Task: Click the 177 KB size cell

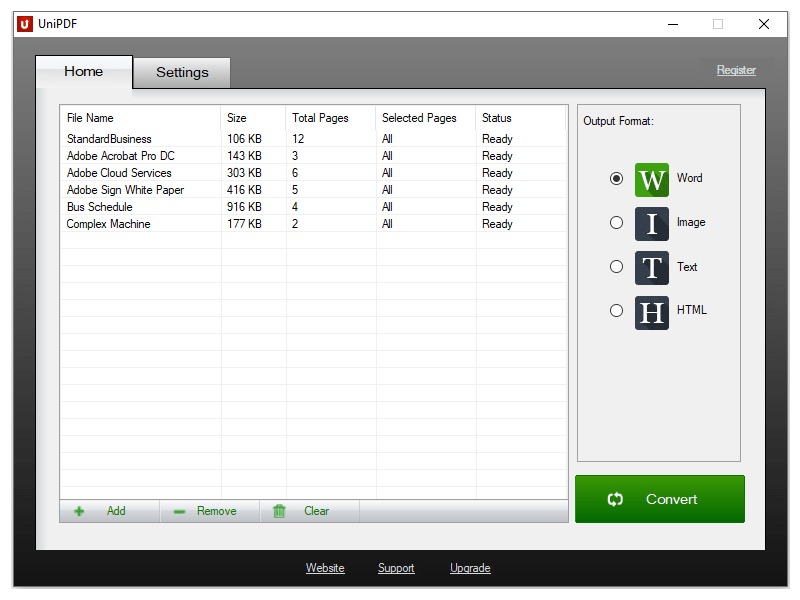Action: pyautogui.click(x=244, y=224)
